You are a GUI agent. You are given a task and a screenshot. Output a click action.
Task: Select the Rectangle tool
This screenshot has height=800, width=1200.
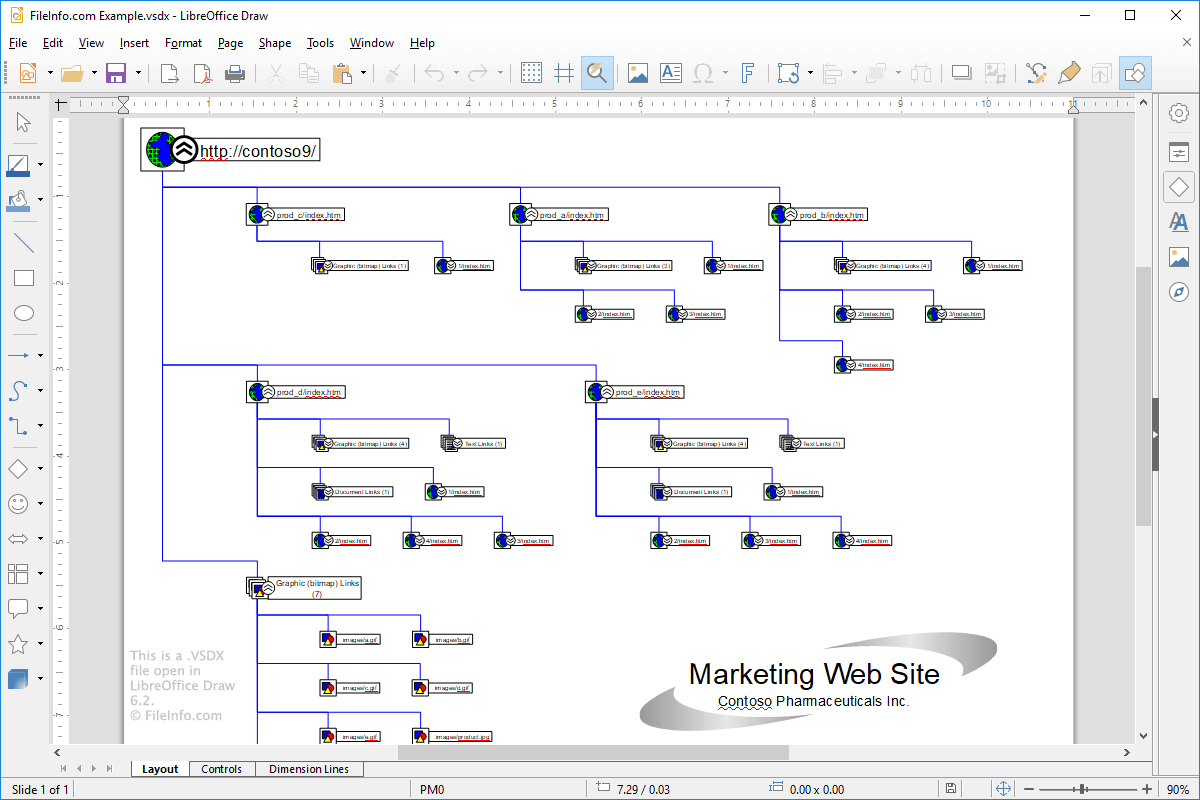23,278
